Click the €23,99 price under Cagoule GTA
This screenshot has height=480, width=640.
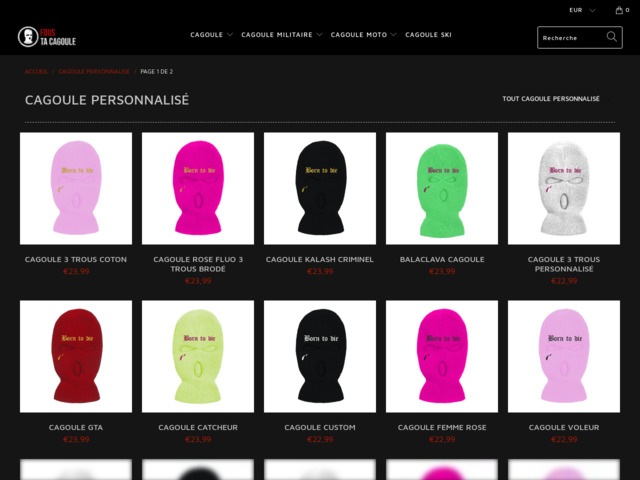76,439
